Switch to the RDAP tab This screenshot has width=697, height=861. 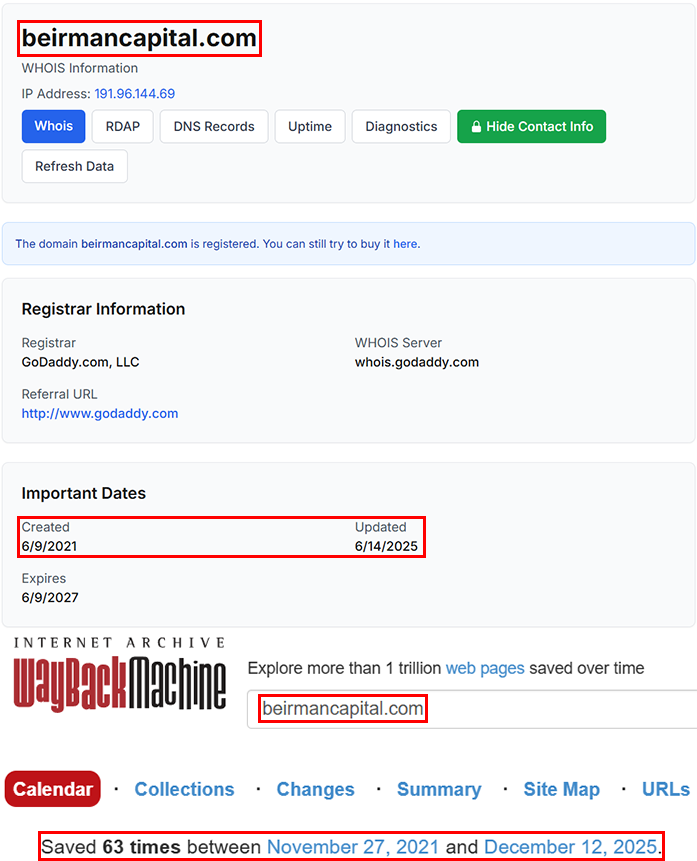(x=122, y=126)
